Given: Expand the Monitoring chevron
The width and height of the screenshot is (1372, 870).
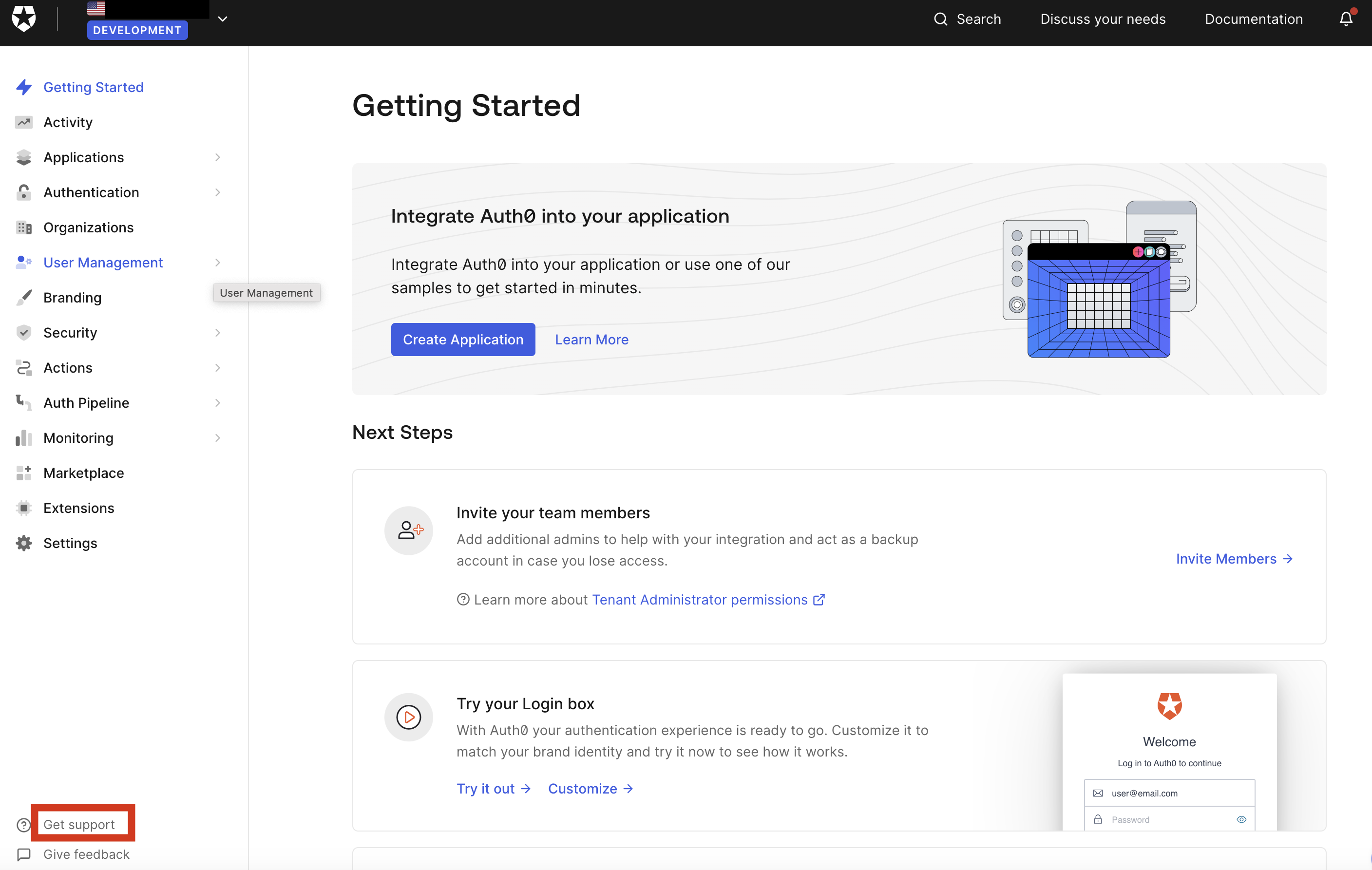Looking at the screenshot, I should tap(218, 438).
